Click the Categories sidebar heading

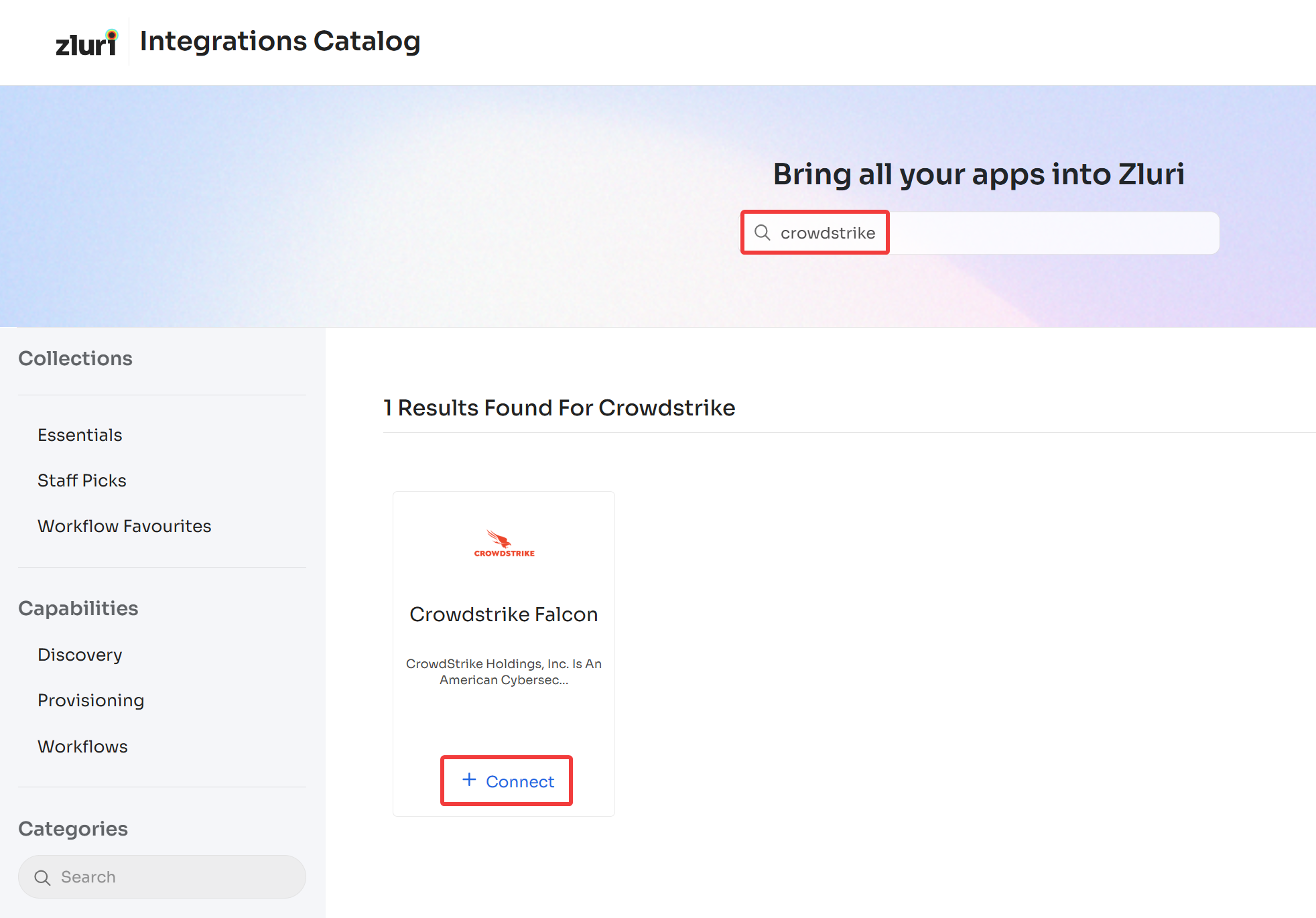click(x=73, y=829)
